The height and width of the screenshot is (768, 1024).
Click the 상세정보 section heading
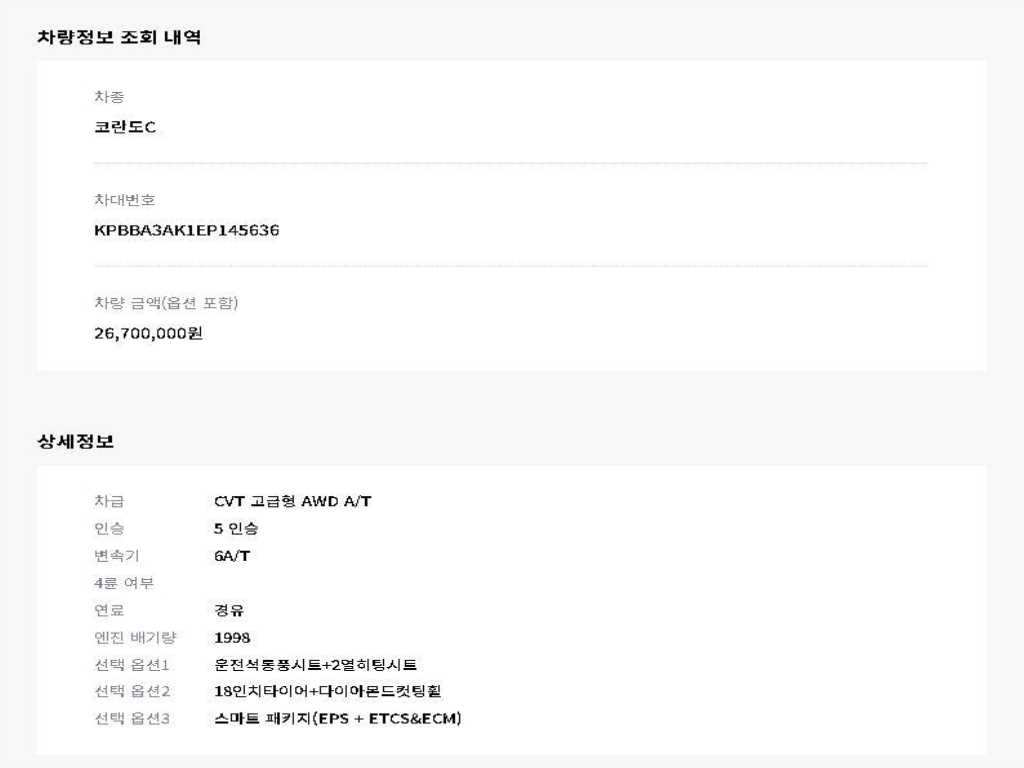tap(76, 441)
